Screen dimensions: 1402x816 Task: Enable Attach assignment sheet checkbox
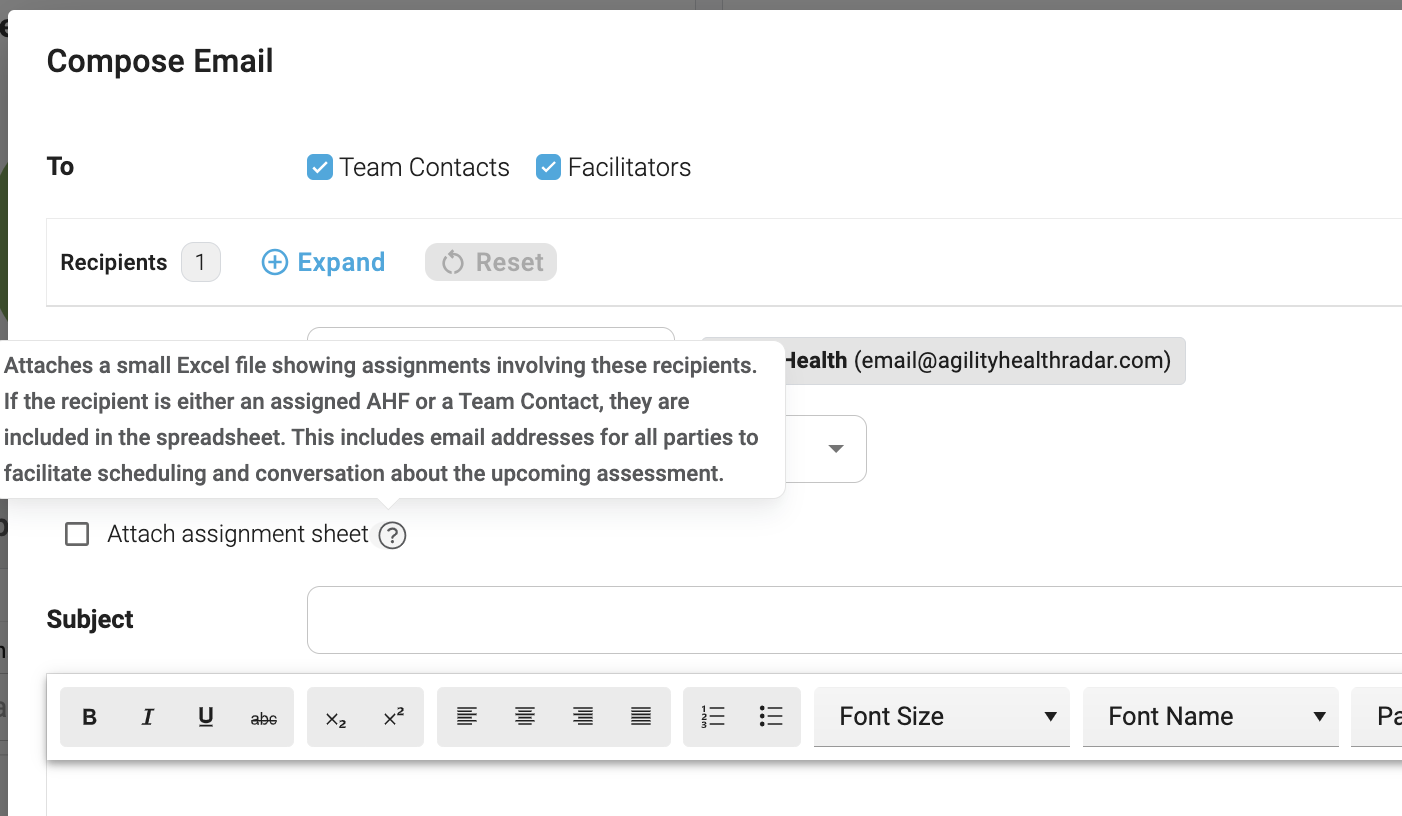point(77,534)
